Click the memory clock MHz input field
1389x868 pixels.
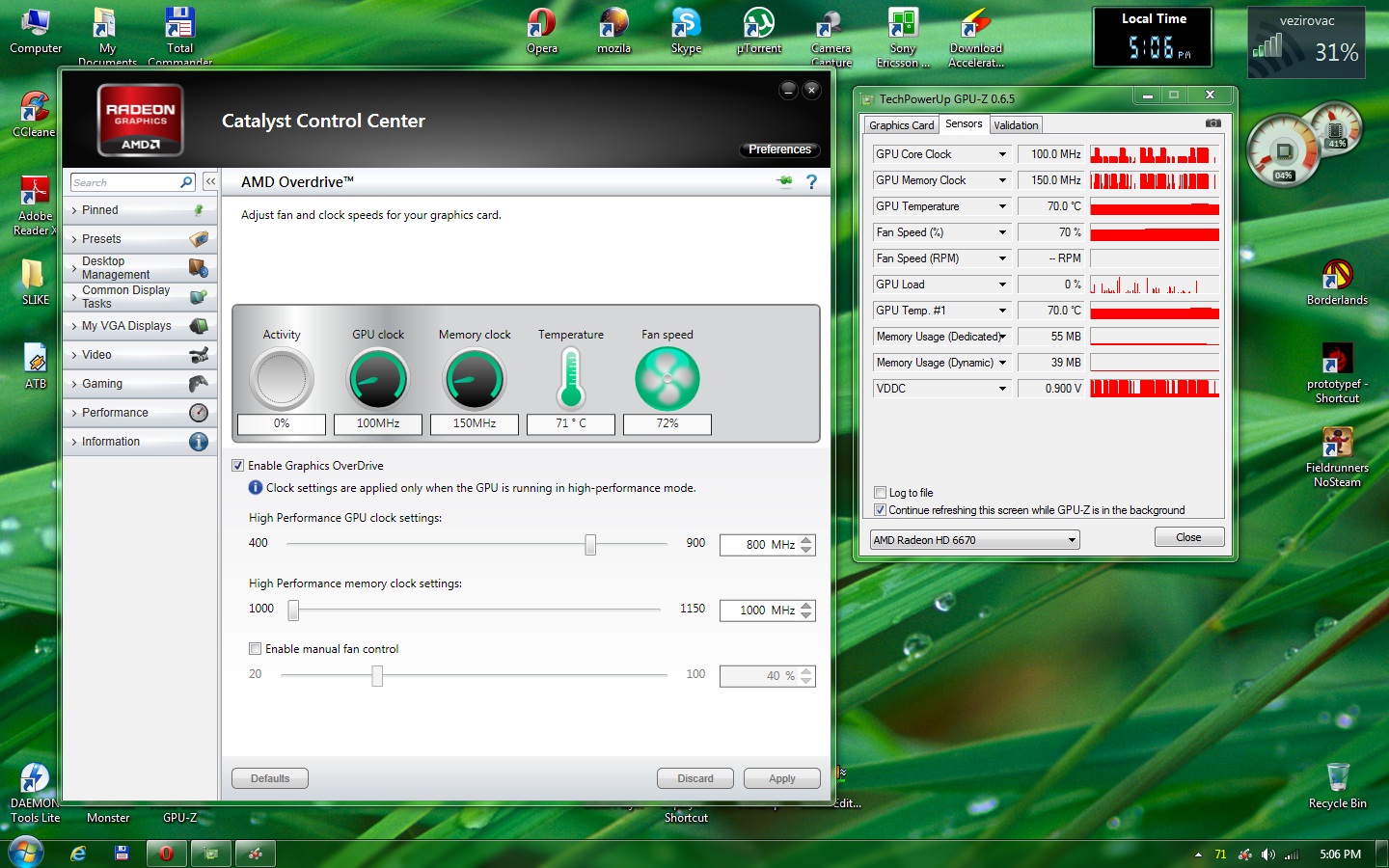pos(758,610)
